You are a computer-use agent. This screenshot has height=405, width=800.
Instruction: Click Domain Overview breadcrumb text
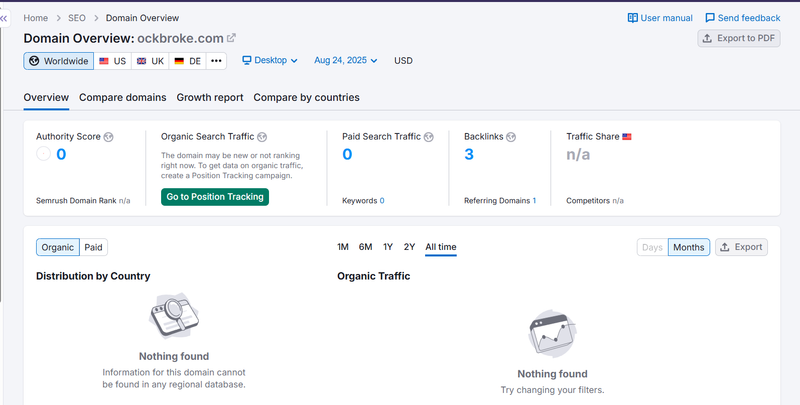click(142, 18)
